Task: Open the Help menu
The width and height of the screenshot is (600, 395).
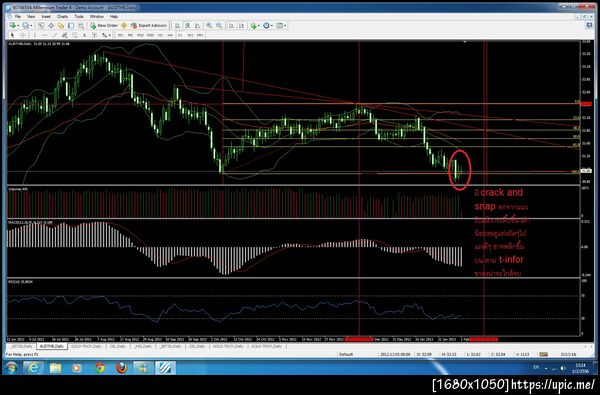Action: click(114, 16)
